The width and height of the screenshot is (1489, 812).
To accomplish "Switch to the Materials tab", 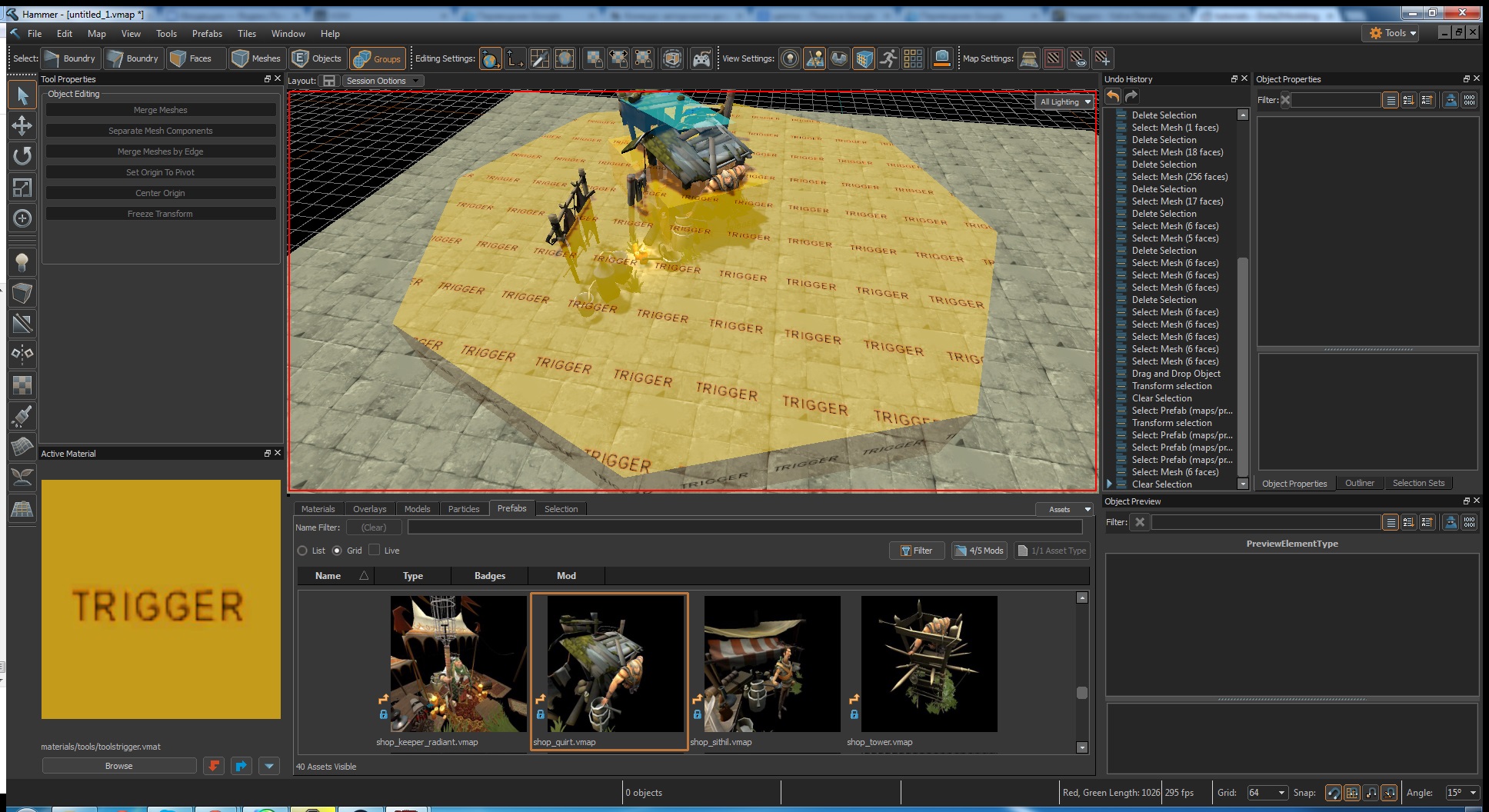I will (318, 509).
